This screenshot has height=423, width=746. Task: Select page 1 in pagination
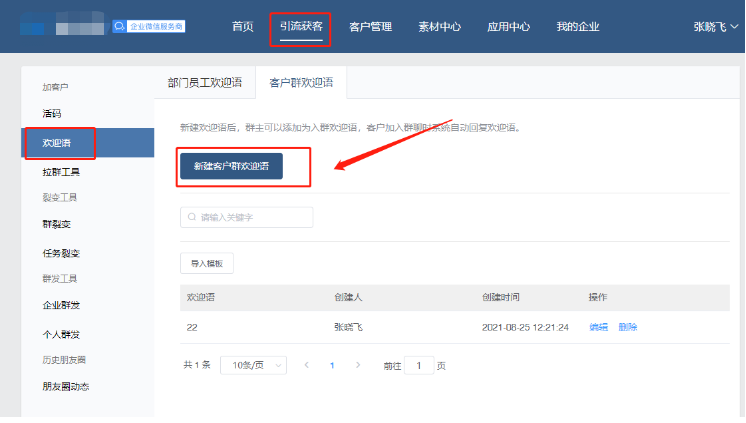[331, 366]
